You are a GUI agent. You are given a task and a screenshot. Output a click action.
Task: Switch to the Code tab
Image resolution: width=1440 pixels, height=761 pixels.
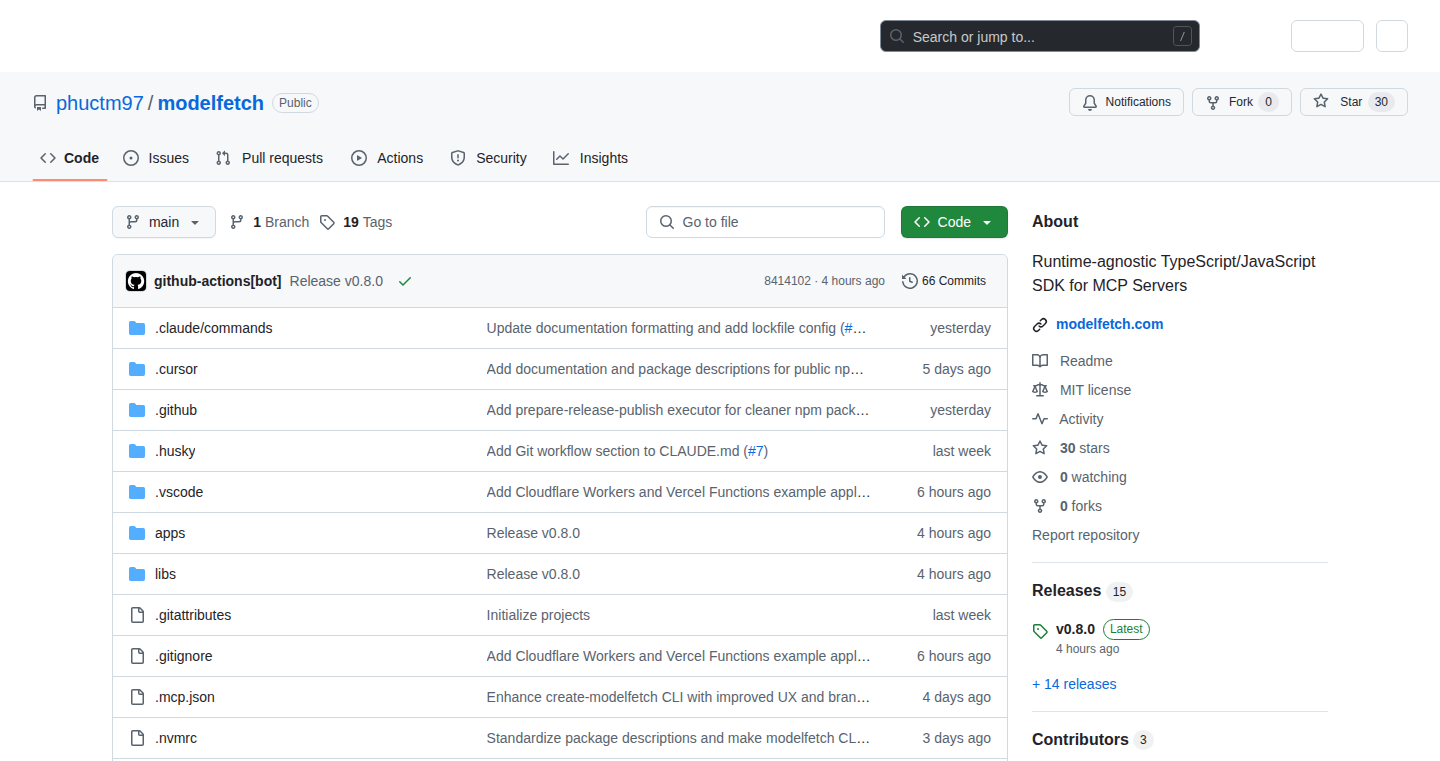coord(70,158)
